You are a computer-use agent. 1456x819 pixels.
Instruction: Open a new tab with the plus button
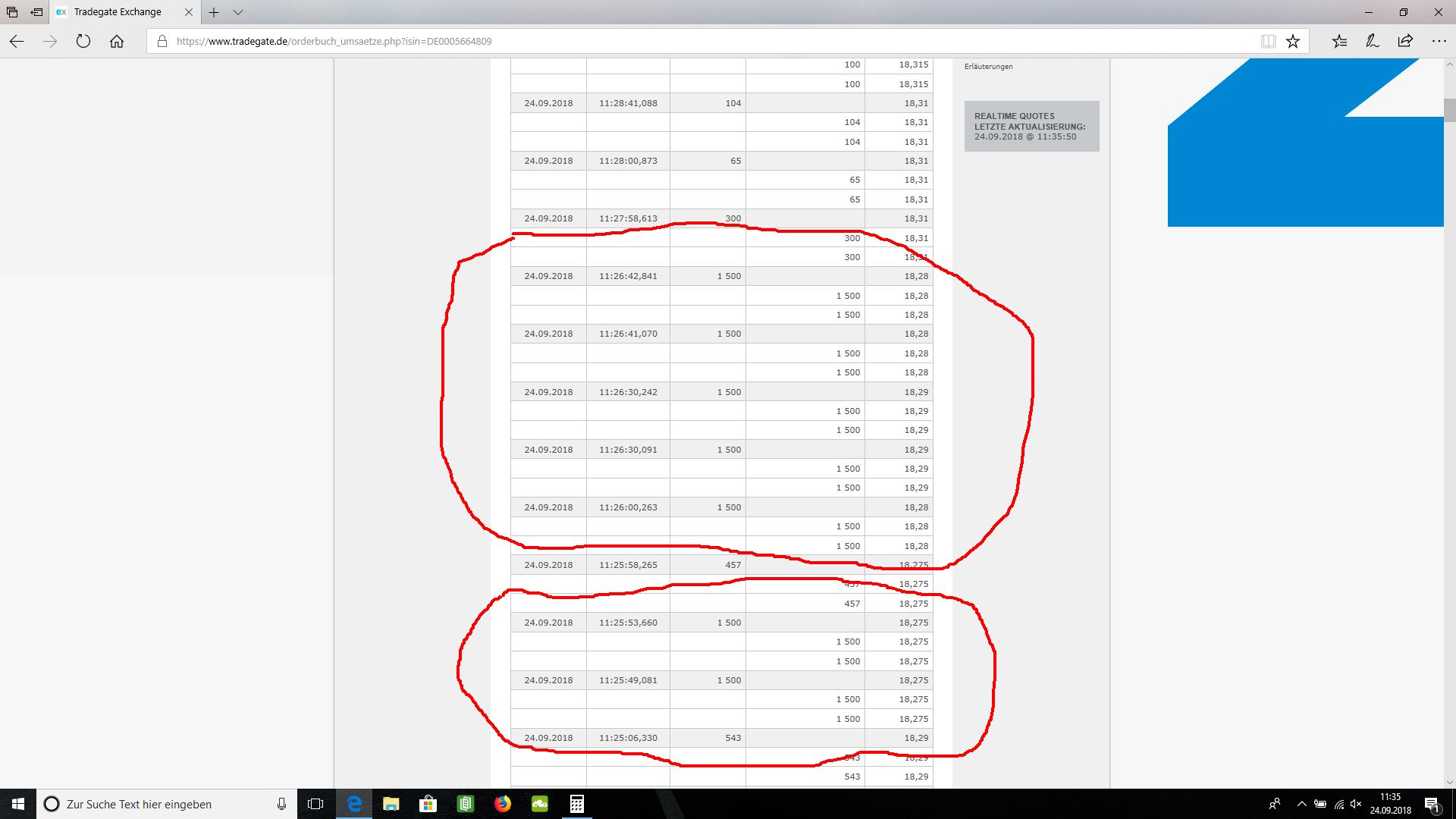[214, 12]
